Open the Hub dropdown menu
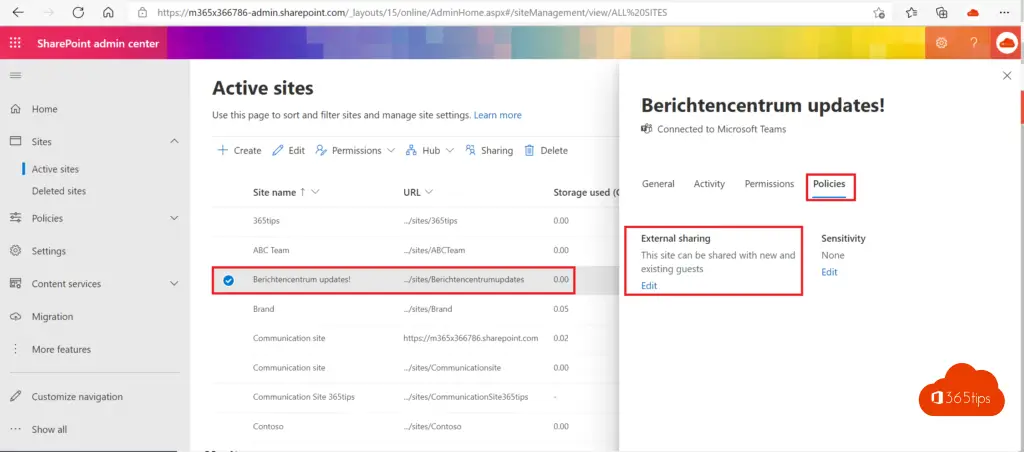Viewport: 1024px width, 452px height. pyautogui.click(x=430, y=151)
